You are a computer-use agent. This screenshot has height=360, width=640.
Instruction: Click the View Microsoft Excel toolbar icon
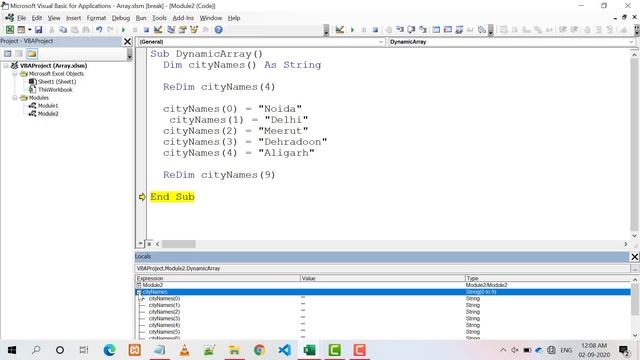10,29
